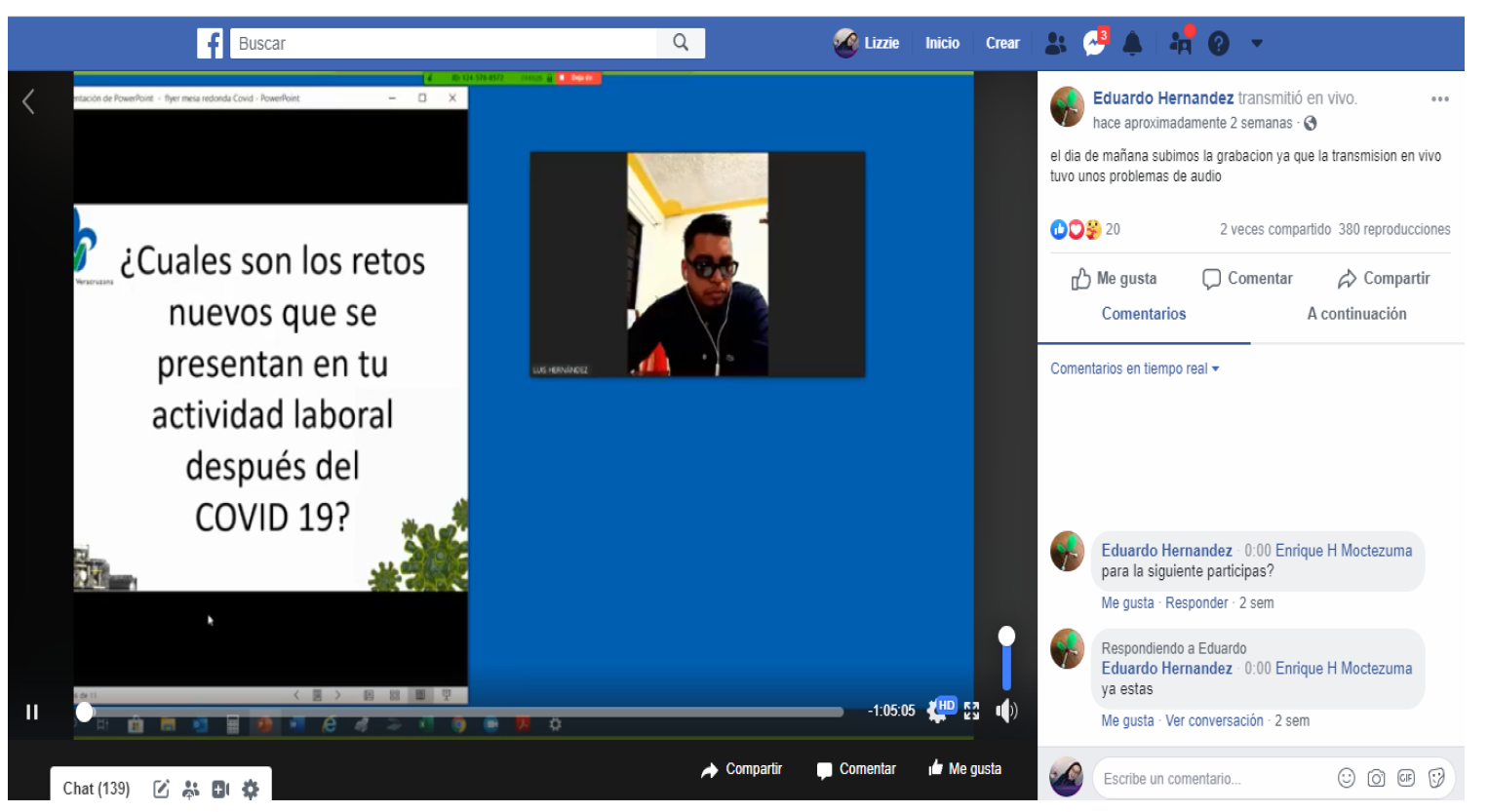The width and height of the screenshot is (1489, 812).
Task: Add a sticker to the comment
Action: (1436, 778)
